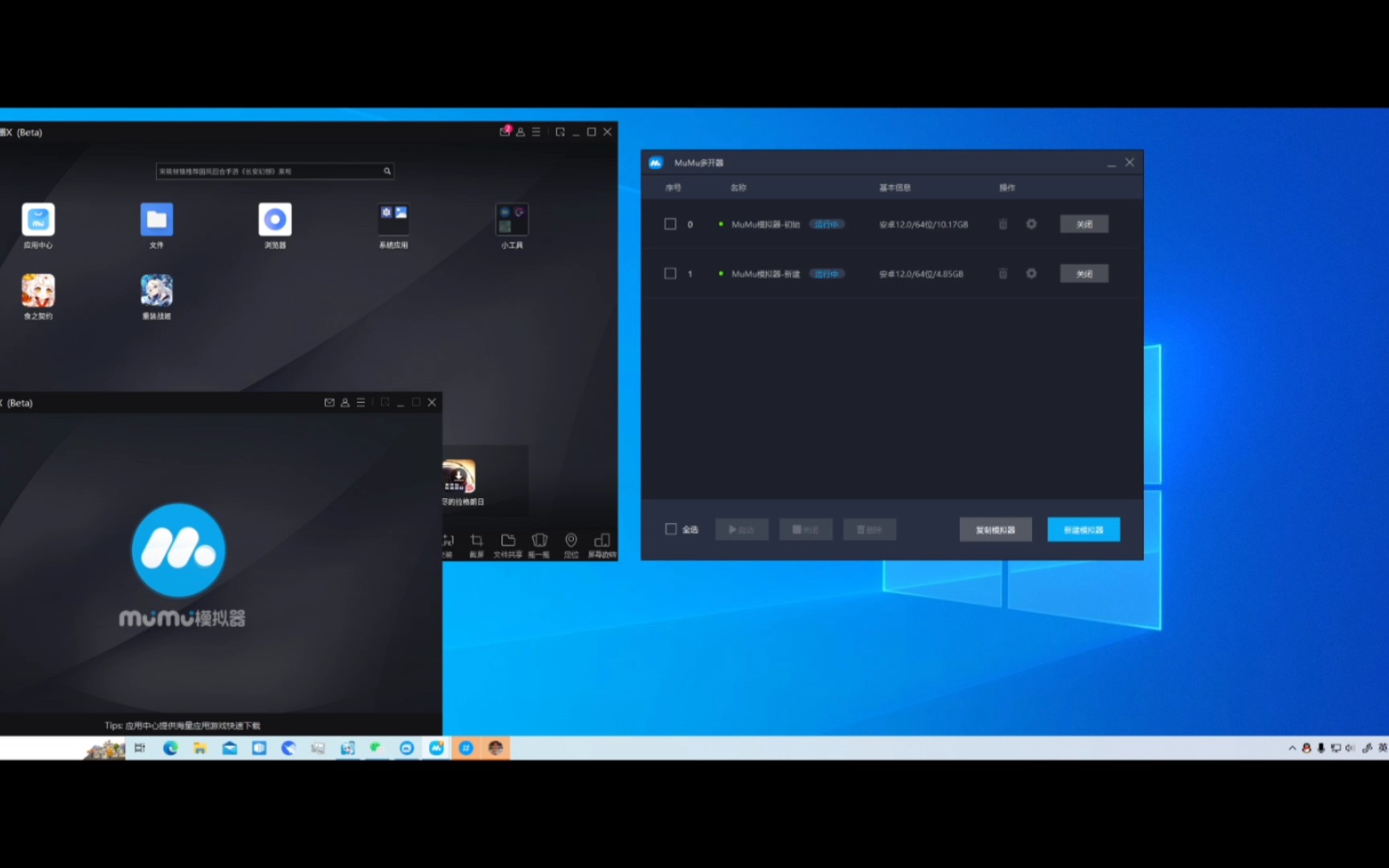1389x868 pixels.
Task: Click the blue 新建模拟器 new emulator button
Action: coord(1083,530)
